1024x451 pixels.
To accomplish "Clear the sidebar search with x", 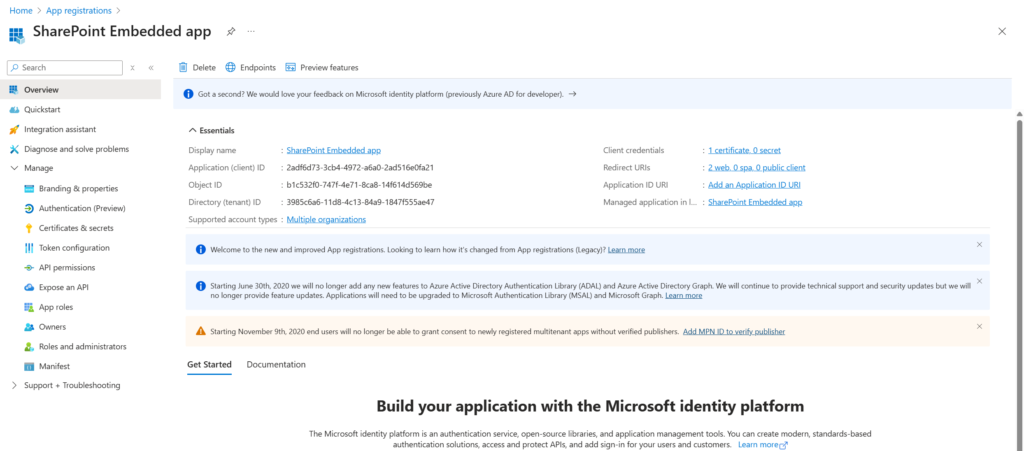I will pos(133,68).
